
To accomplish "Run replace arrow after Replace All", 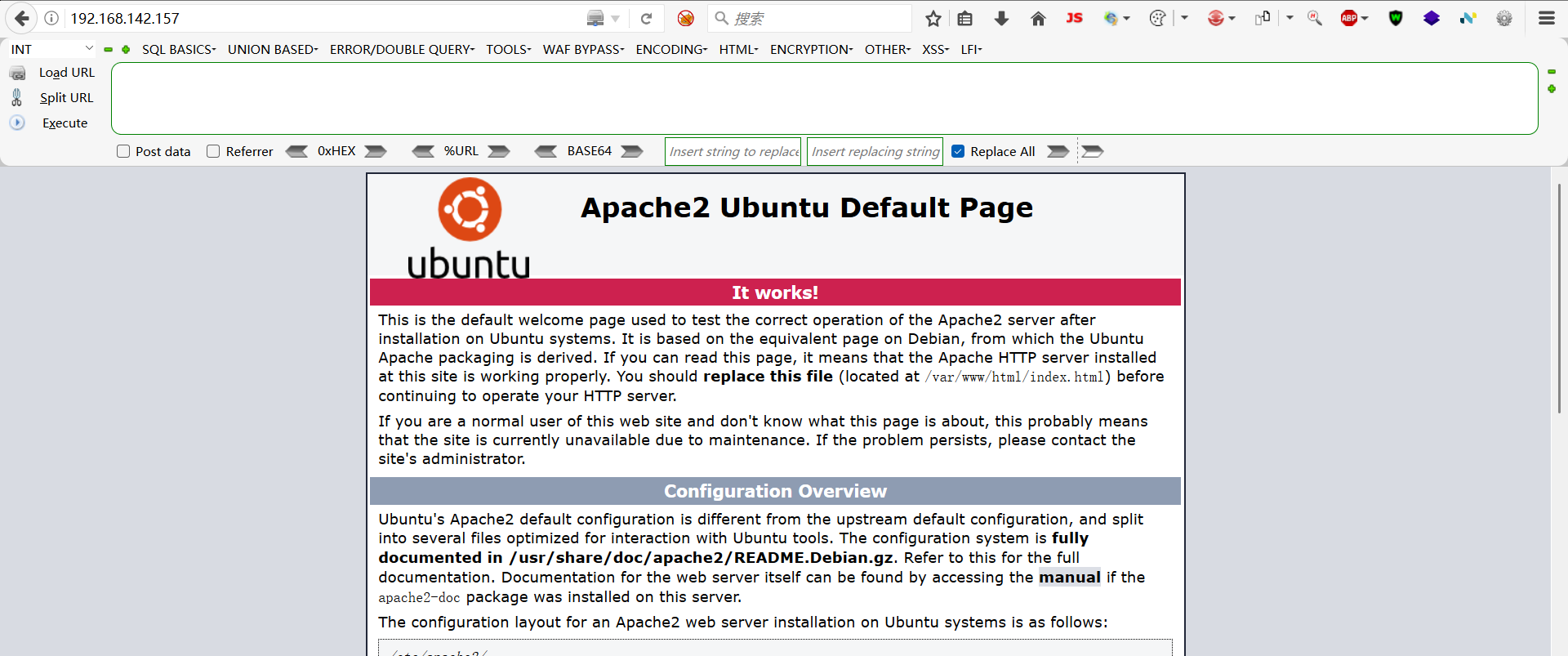I will (x=1058, y=151).
